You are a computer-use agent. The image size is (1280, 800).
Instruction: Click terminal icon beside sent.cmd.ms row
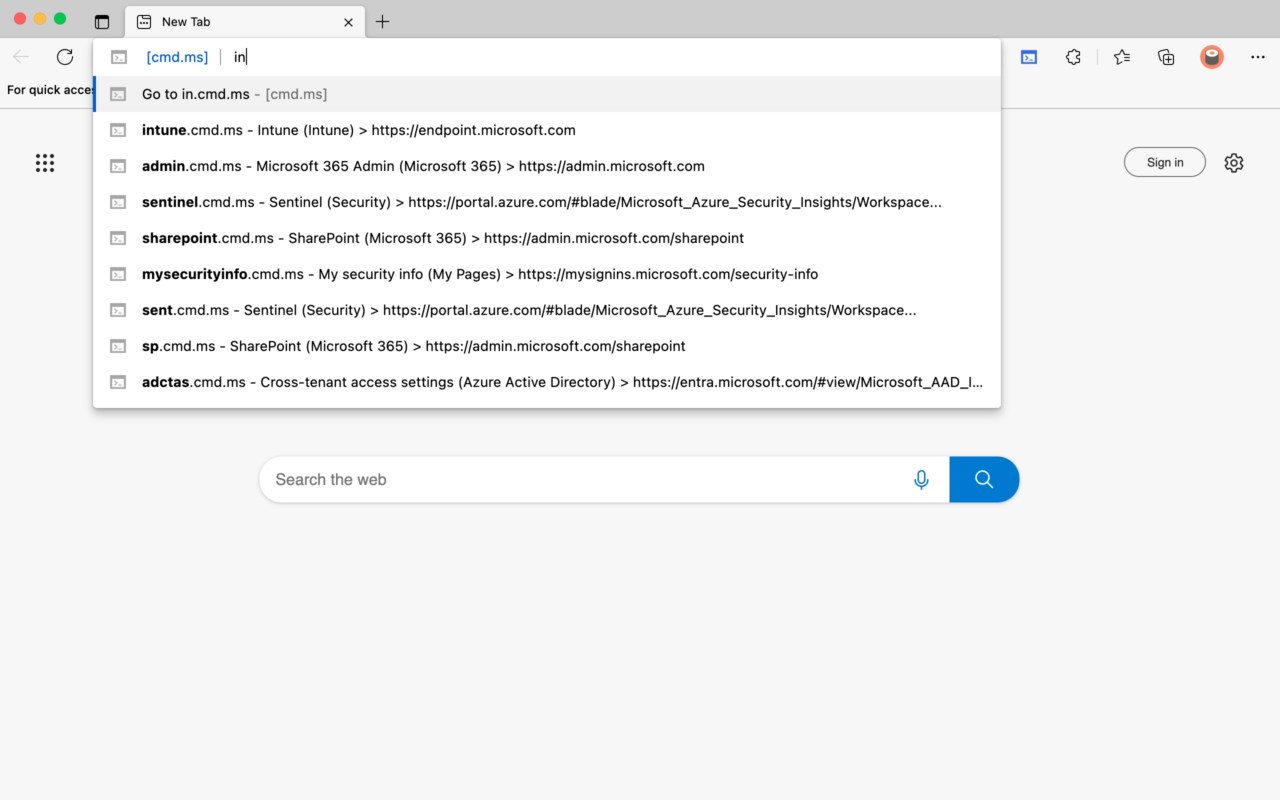[118, 310]
